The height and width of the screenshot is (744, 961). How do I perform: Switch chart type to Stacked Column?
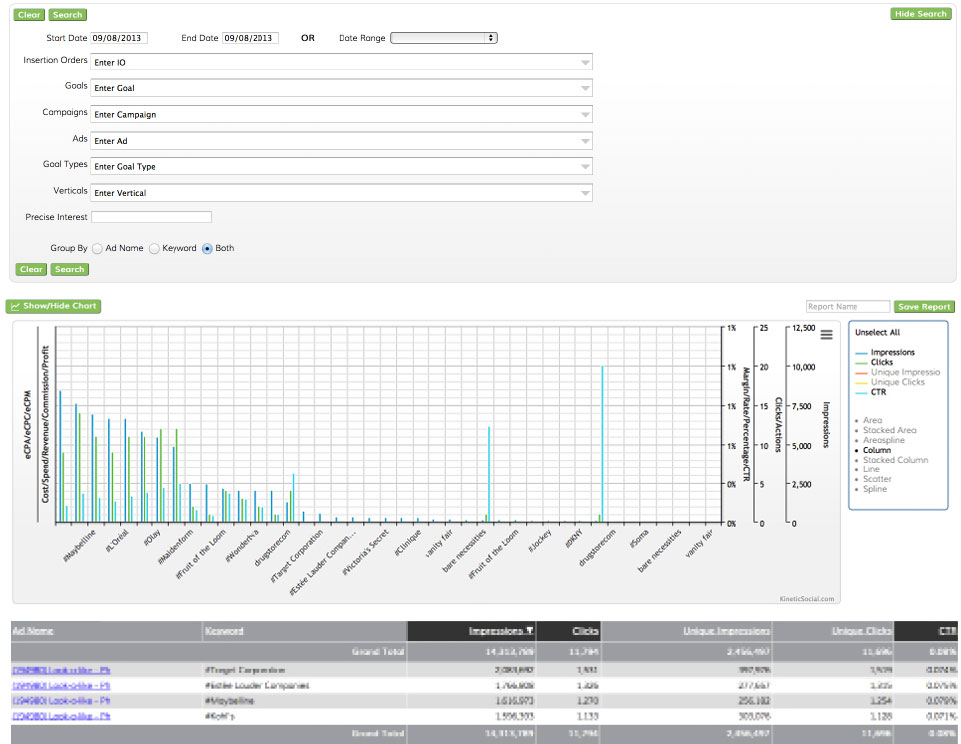point(895,460)
